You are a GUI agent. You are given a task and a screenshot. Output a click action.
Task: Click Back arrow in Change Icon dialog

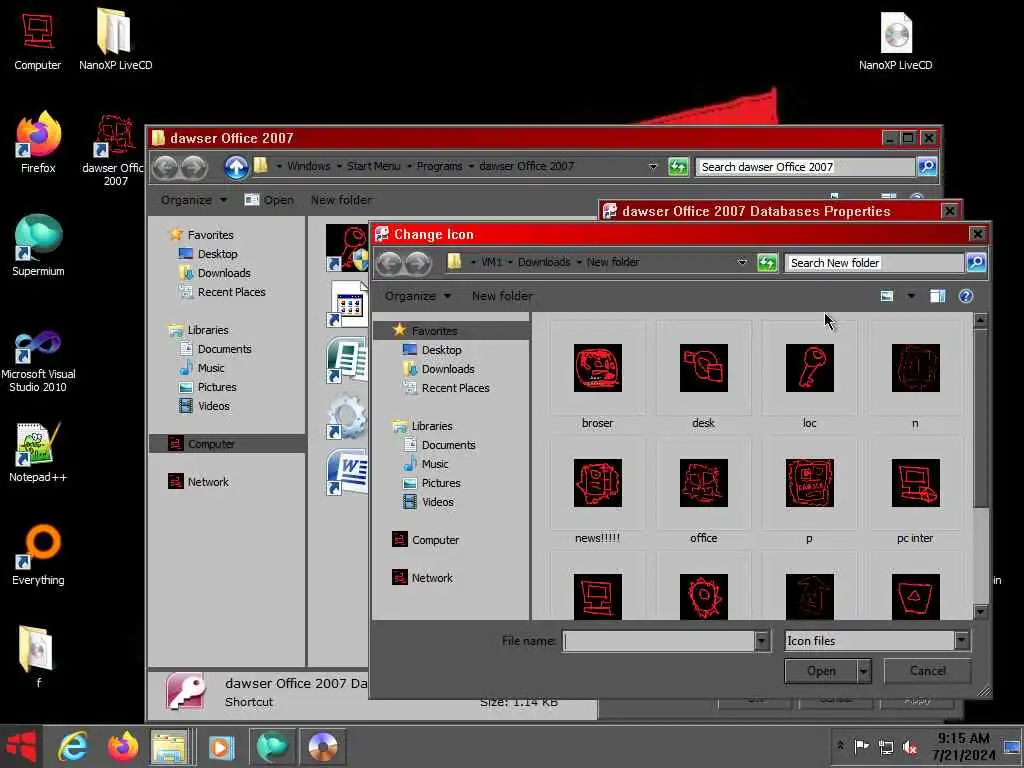390,263
